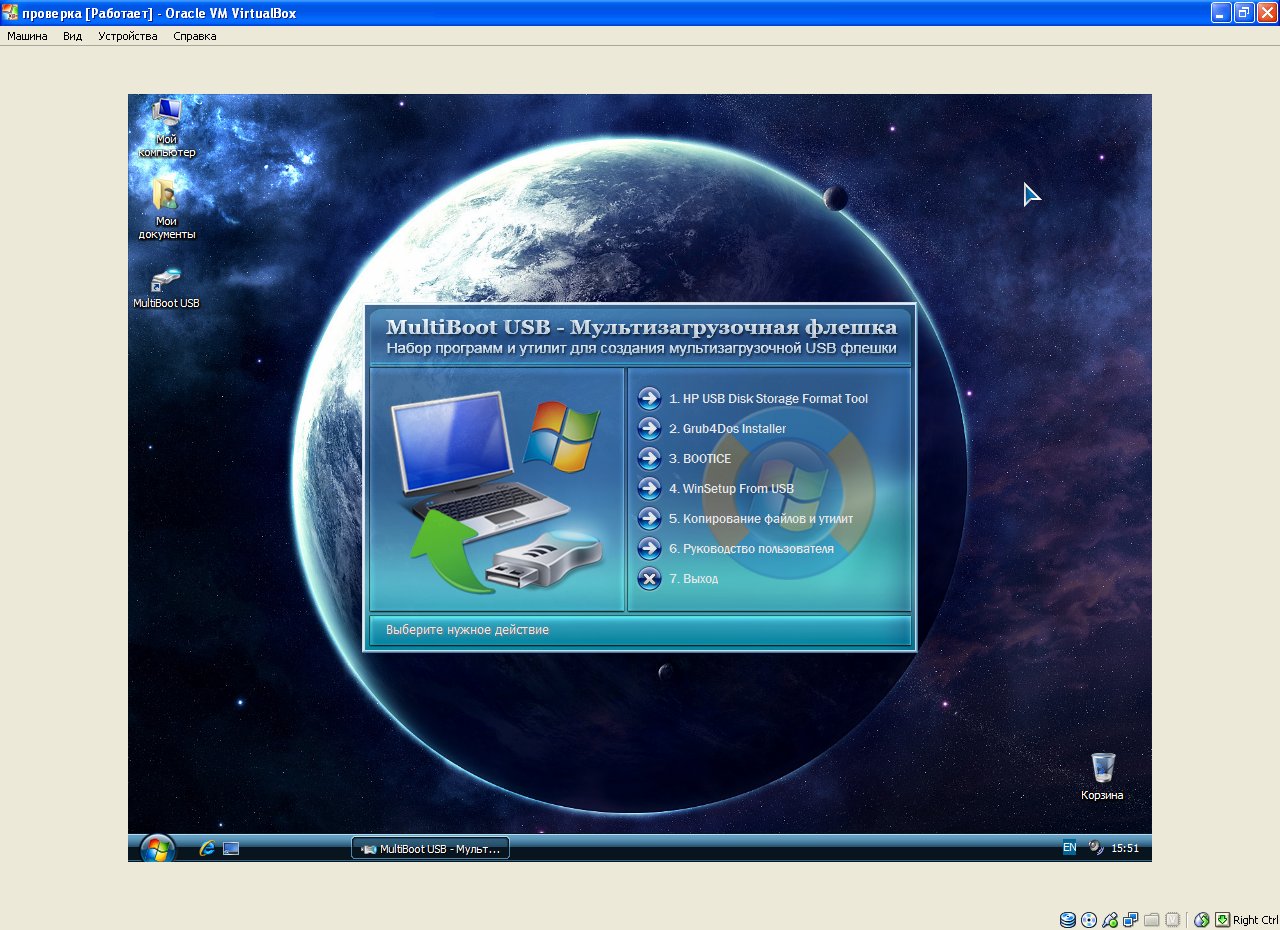Open the Справка menu
This screenshot has height=930, width=1280.
coord(194,36)
